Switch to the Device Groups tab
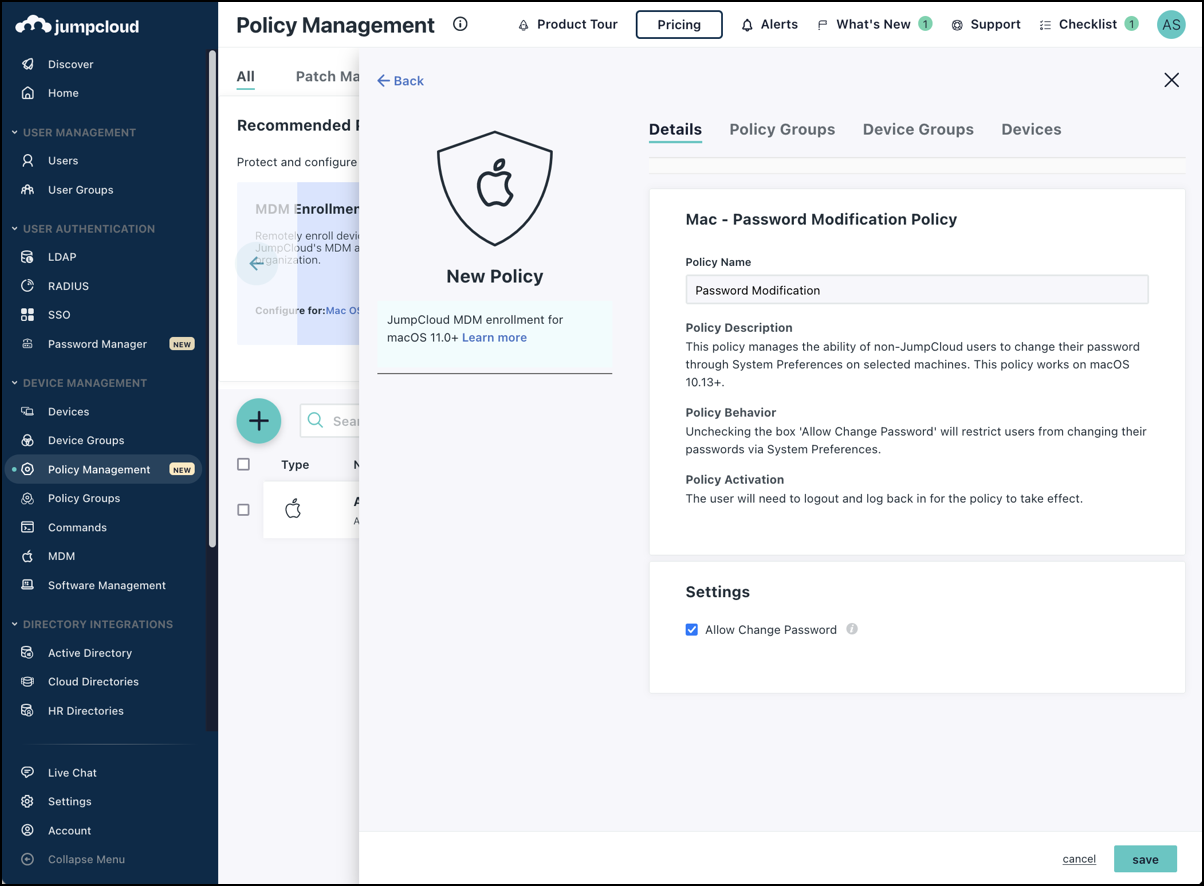The height and width of the screenshot is (886, 1204). coord(918,129)
